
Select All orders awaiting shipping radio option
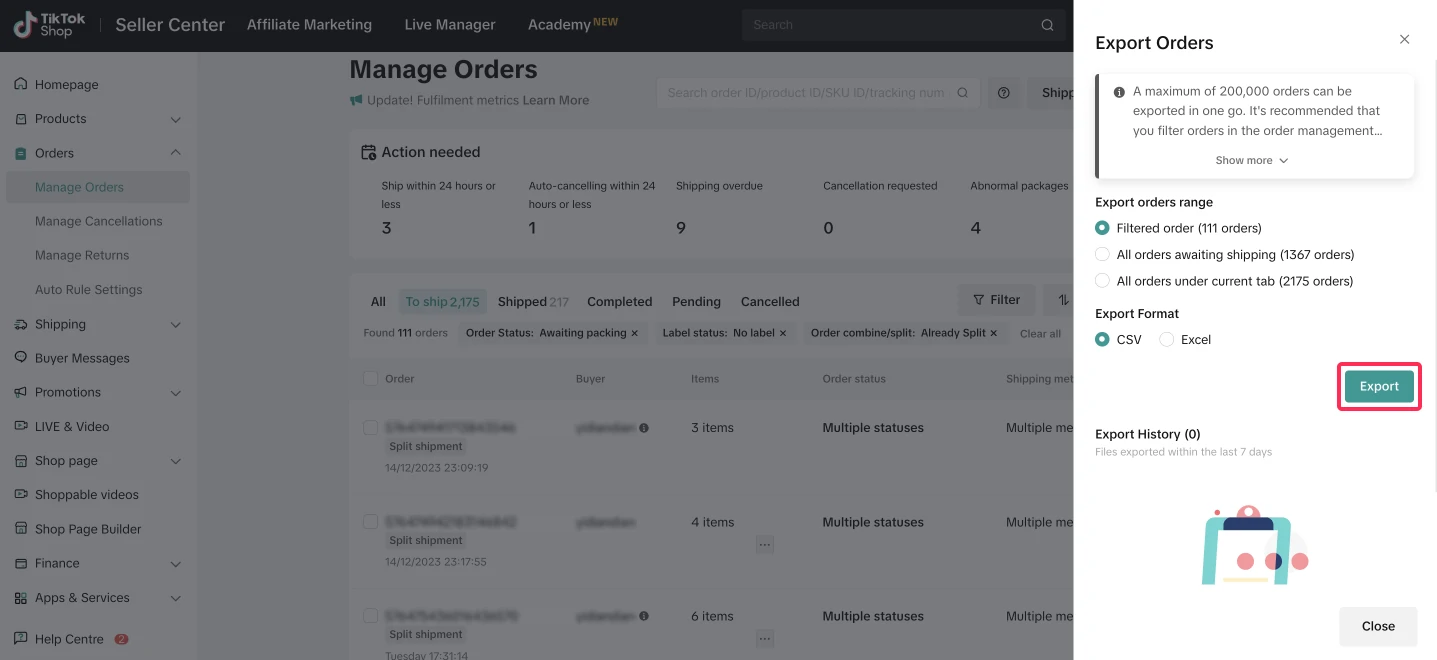(1102, 255)
